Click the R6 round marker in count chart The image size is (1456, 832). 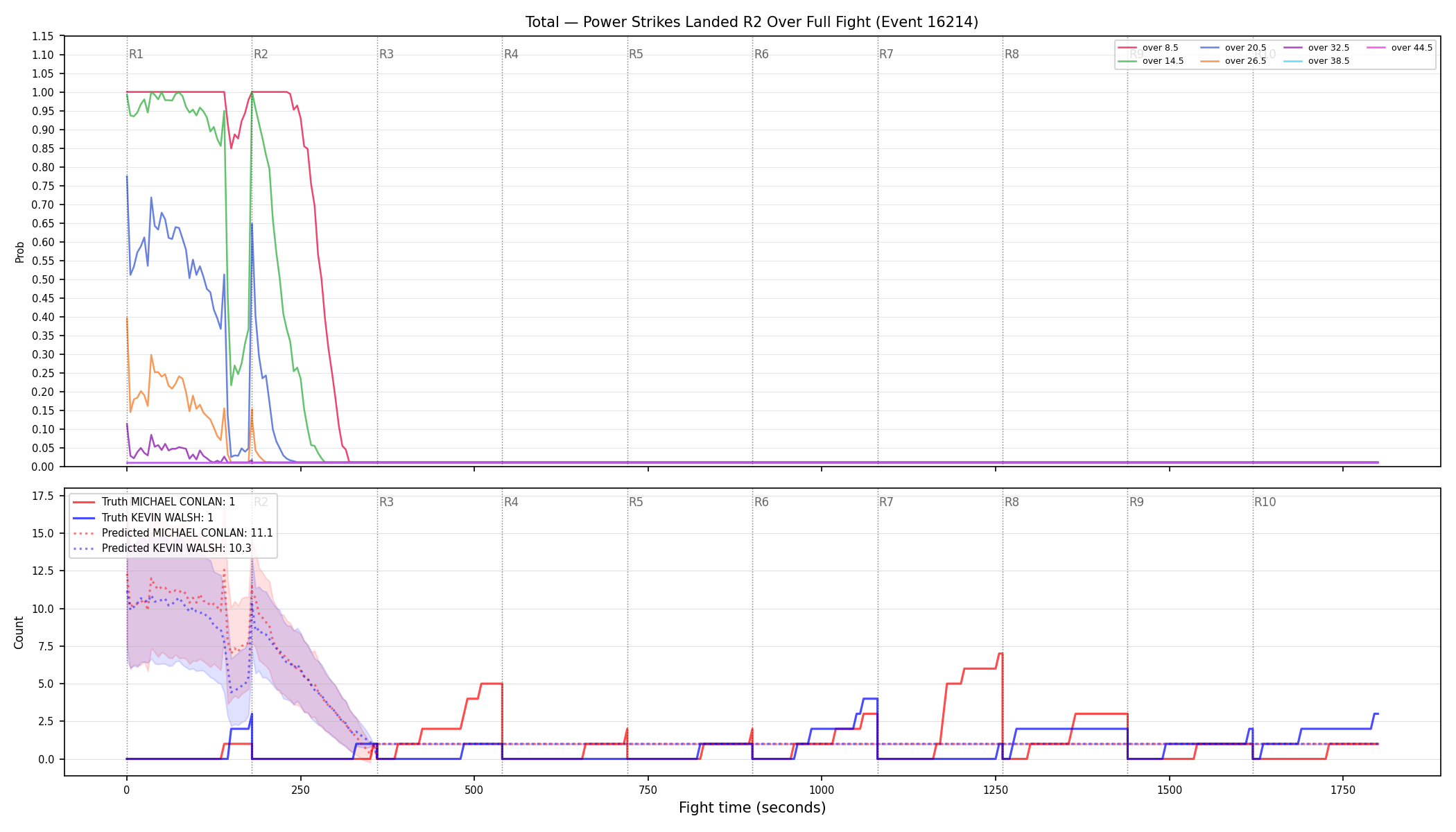pyautogui.click(x=761, y=502)
